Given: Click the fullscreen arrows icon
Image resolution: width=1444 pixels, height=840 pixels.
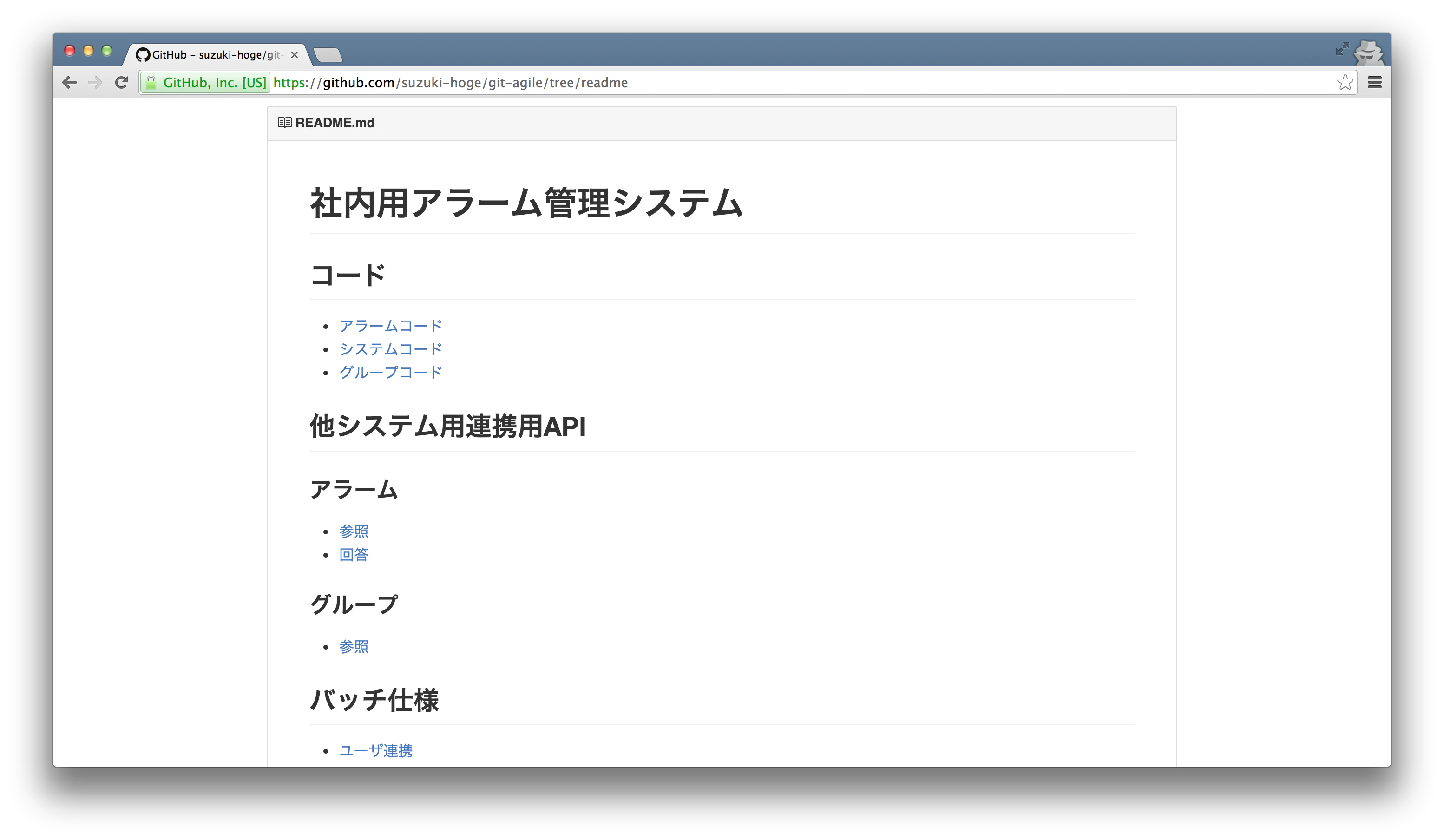Looking at the screenshot, I should pyautogui.click(x=1343, y=49).
